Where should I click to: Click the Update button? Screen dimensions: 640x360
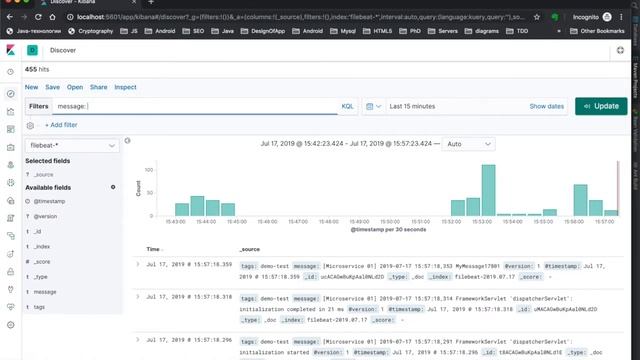tap(601, 106)
